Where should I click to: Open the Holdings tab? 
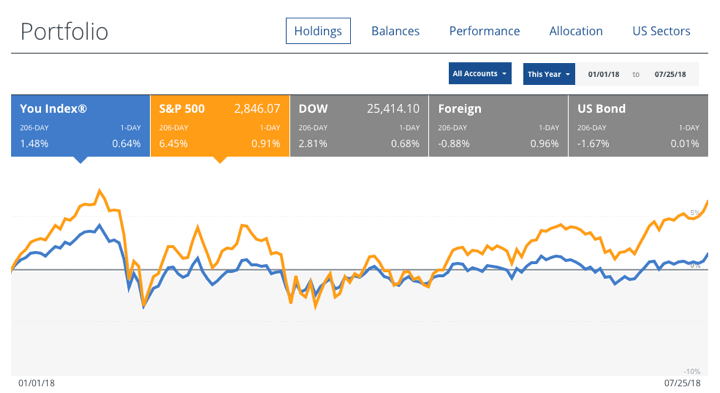pyautogui.click(x=318, y=31)
